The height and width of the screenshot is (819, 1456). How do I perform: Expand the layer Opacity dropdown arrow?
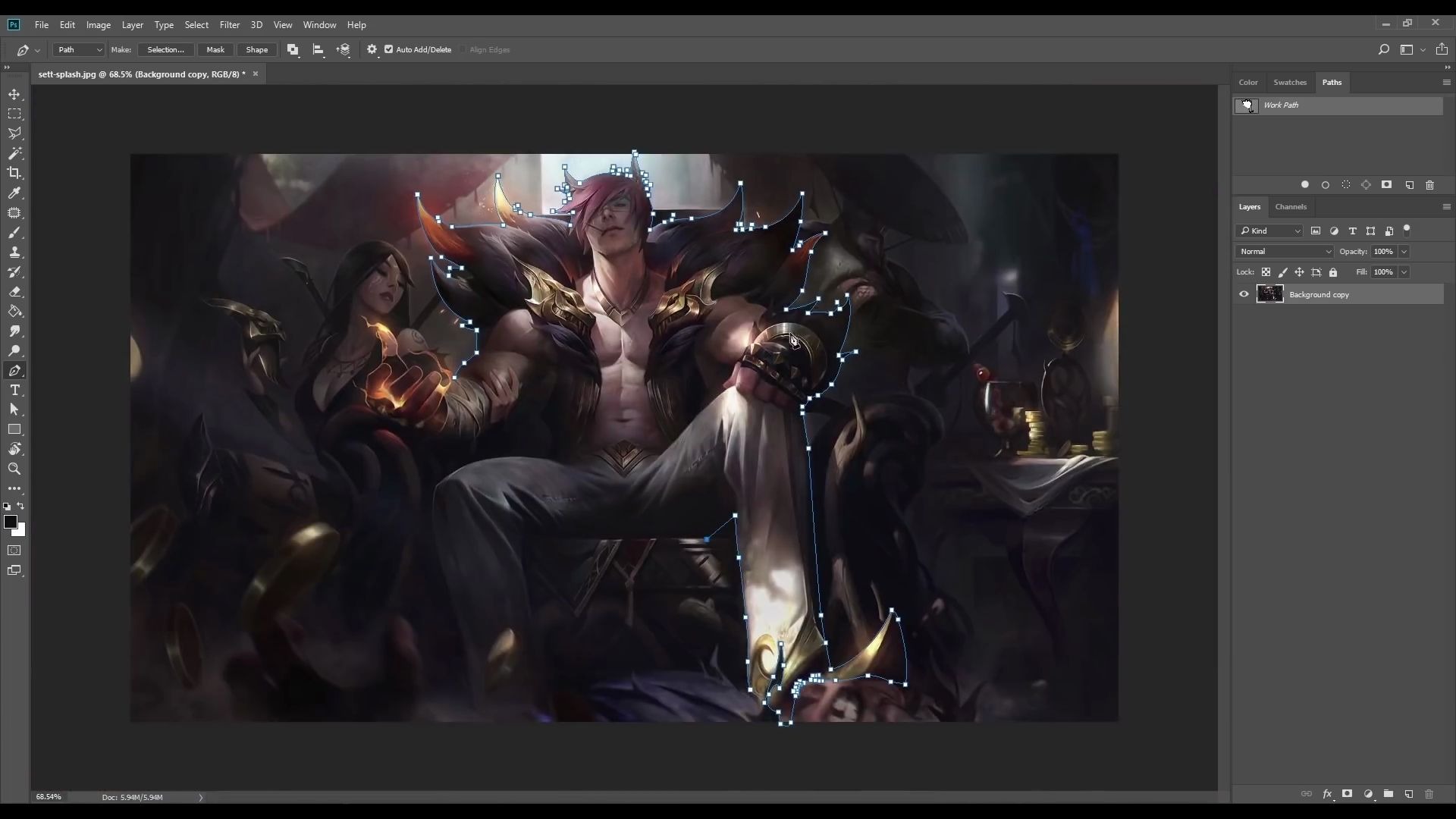[1404, 251]
